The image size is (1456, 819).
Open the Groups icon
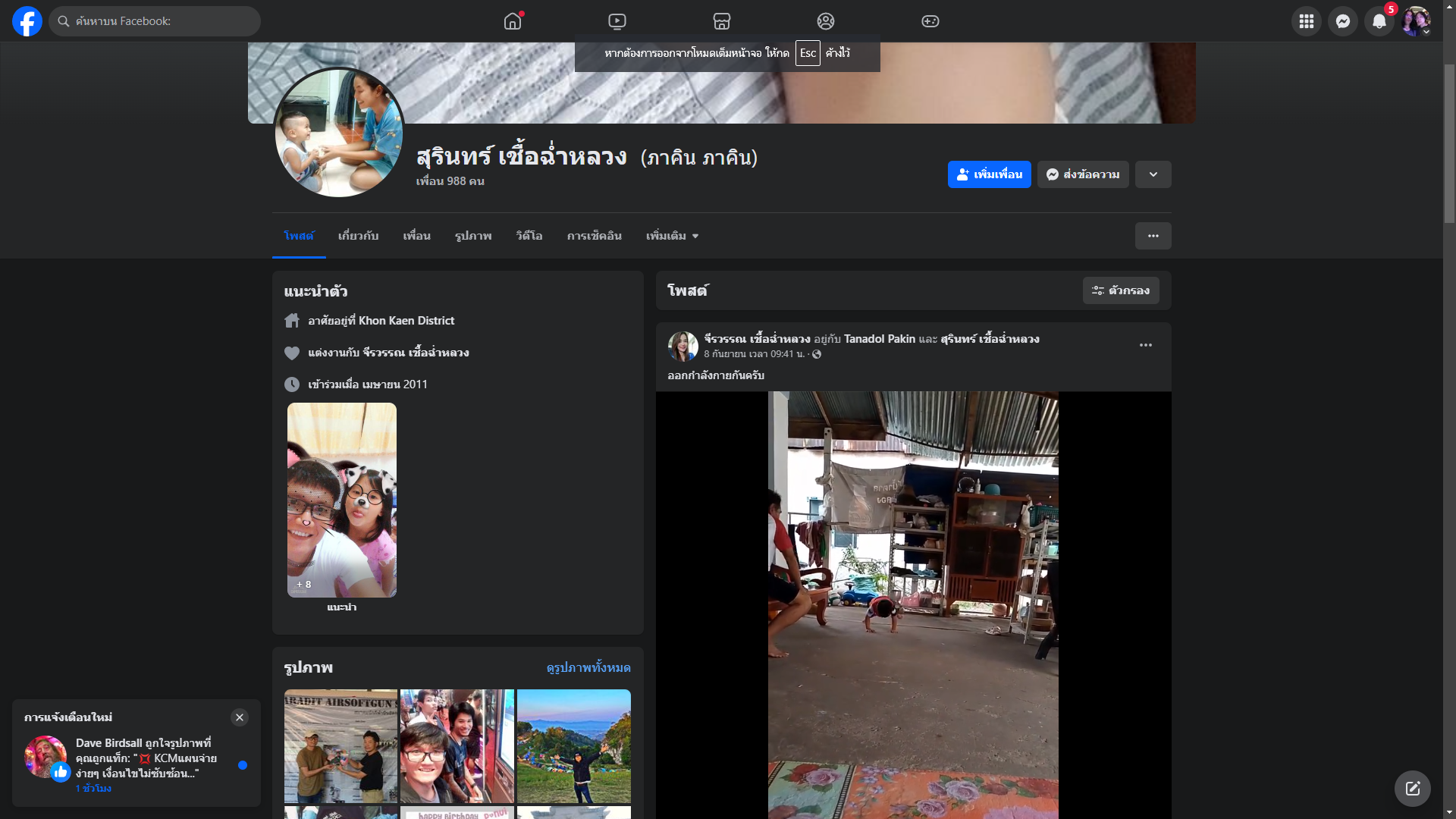click(826, 21)
